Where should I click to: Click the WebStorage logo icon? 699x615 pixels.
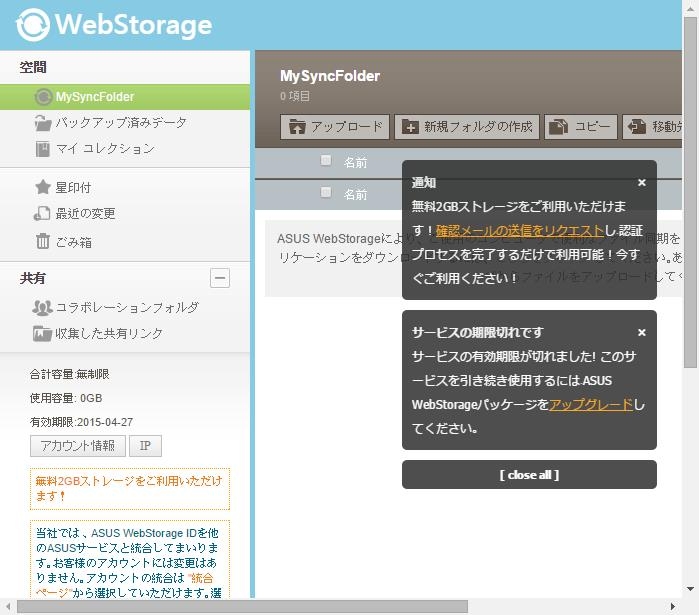coord(33,25)
